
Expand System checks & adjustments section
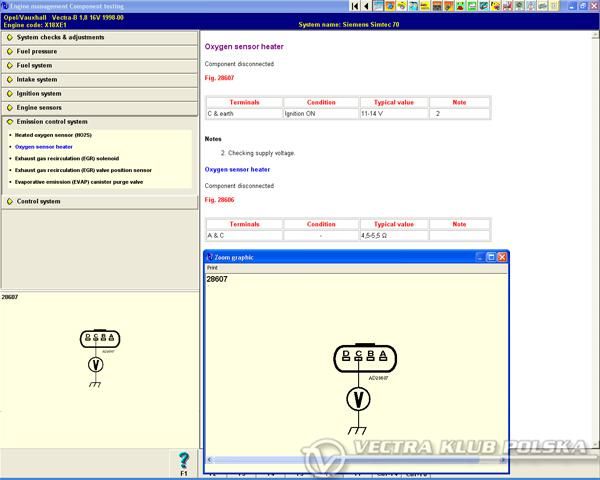coord(99,38)
